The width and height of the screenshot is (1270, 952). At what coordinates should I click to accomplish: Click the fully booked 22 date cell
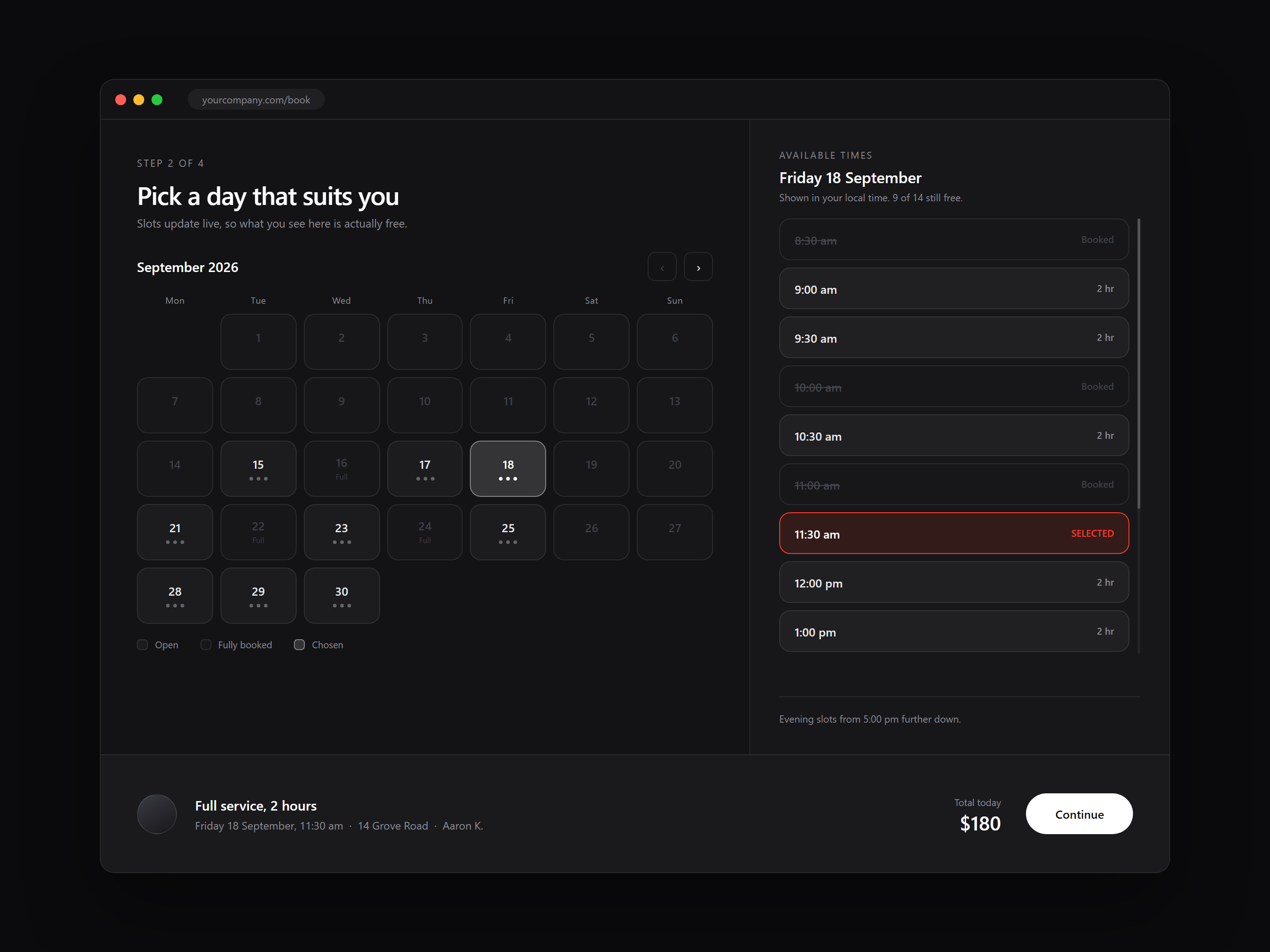click(x=259, y=532)
